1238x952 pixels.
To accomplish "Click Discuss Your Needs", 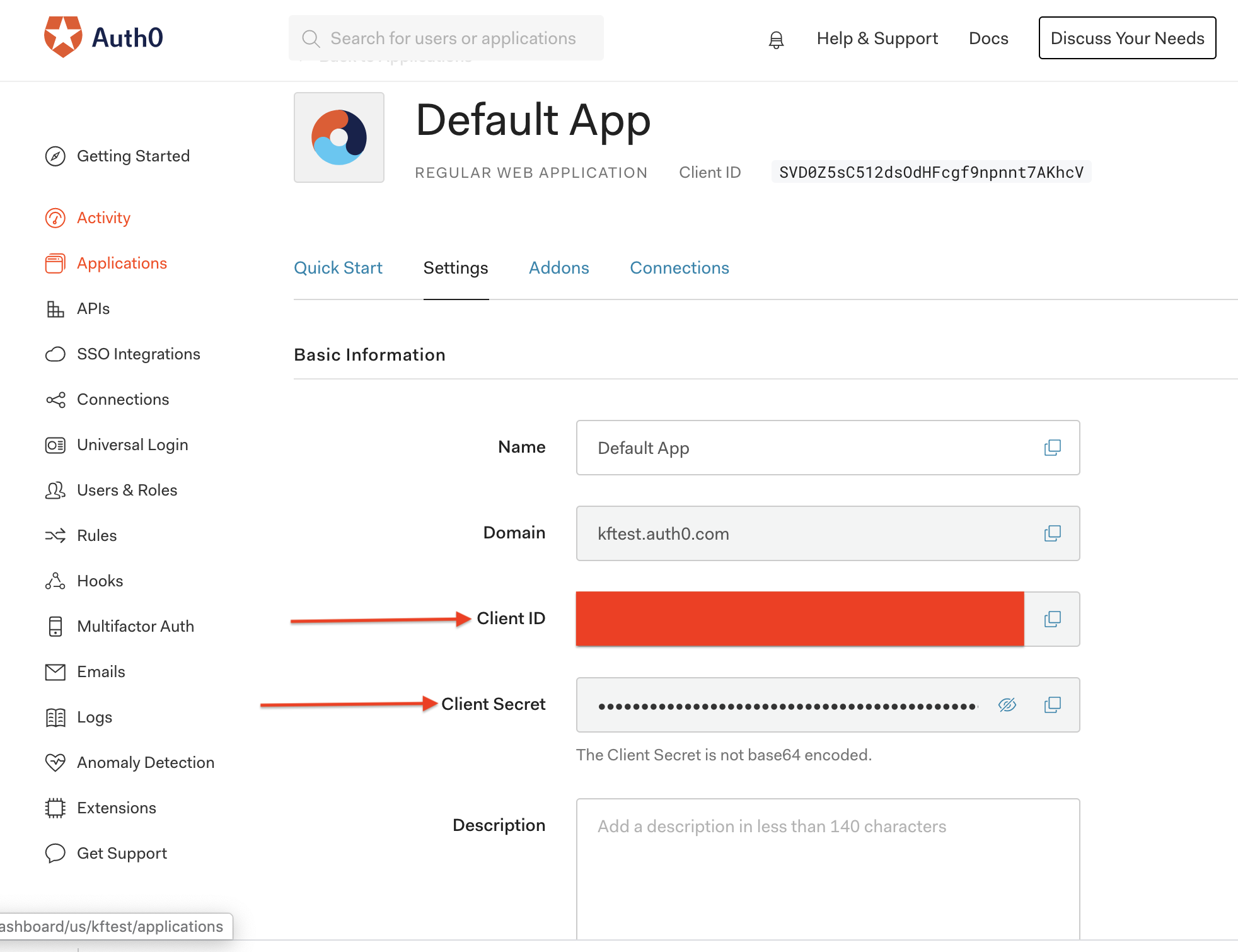I will 1126,38.
